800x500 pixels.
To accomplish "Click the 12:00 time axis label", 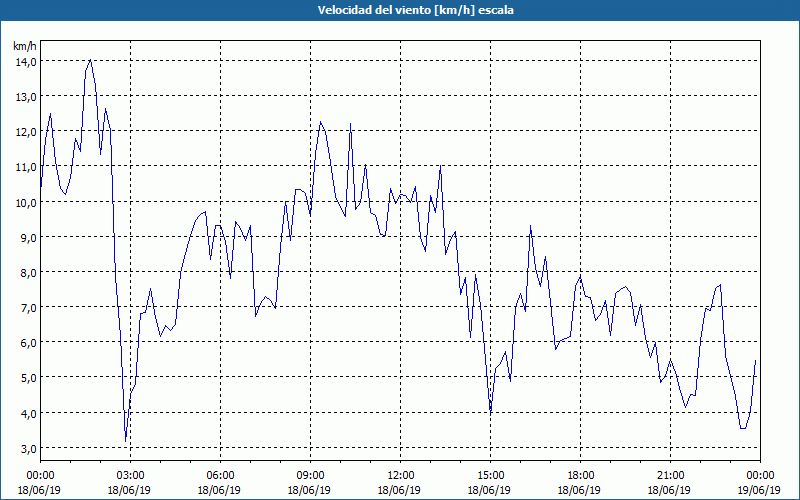I will coord(401,476).
